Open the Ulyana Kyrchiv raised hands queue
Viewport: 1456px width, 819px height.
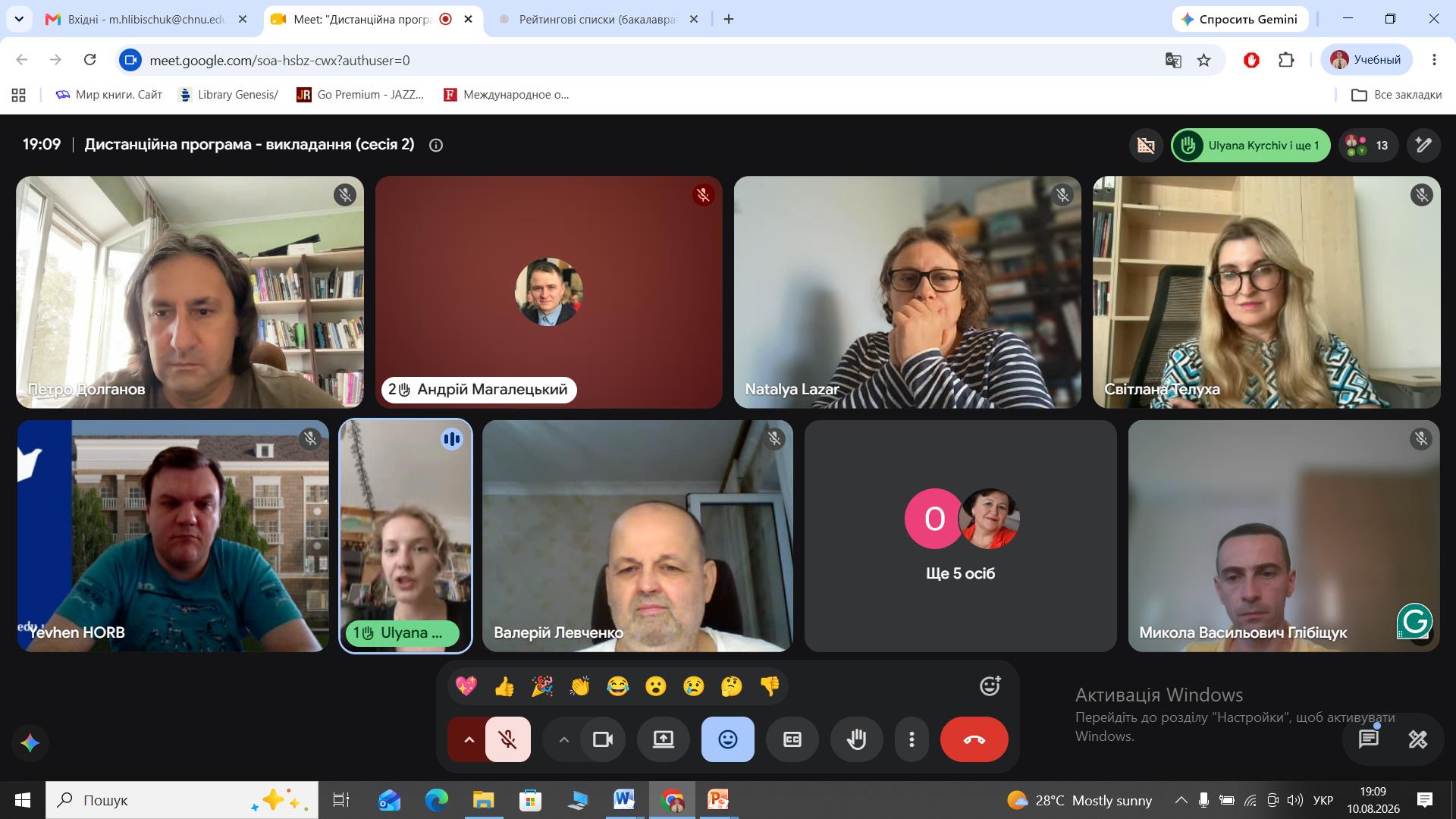1250,145
